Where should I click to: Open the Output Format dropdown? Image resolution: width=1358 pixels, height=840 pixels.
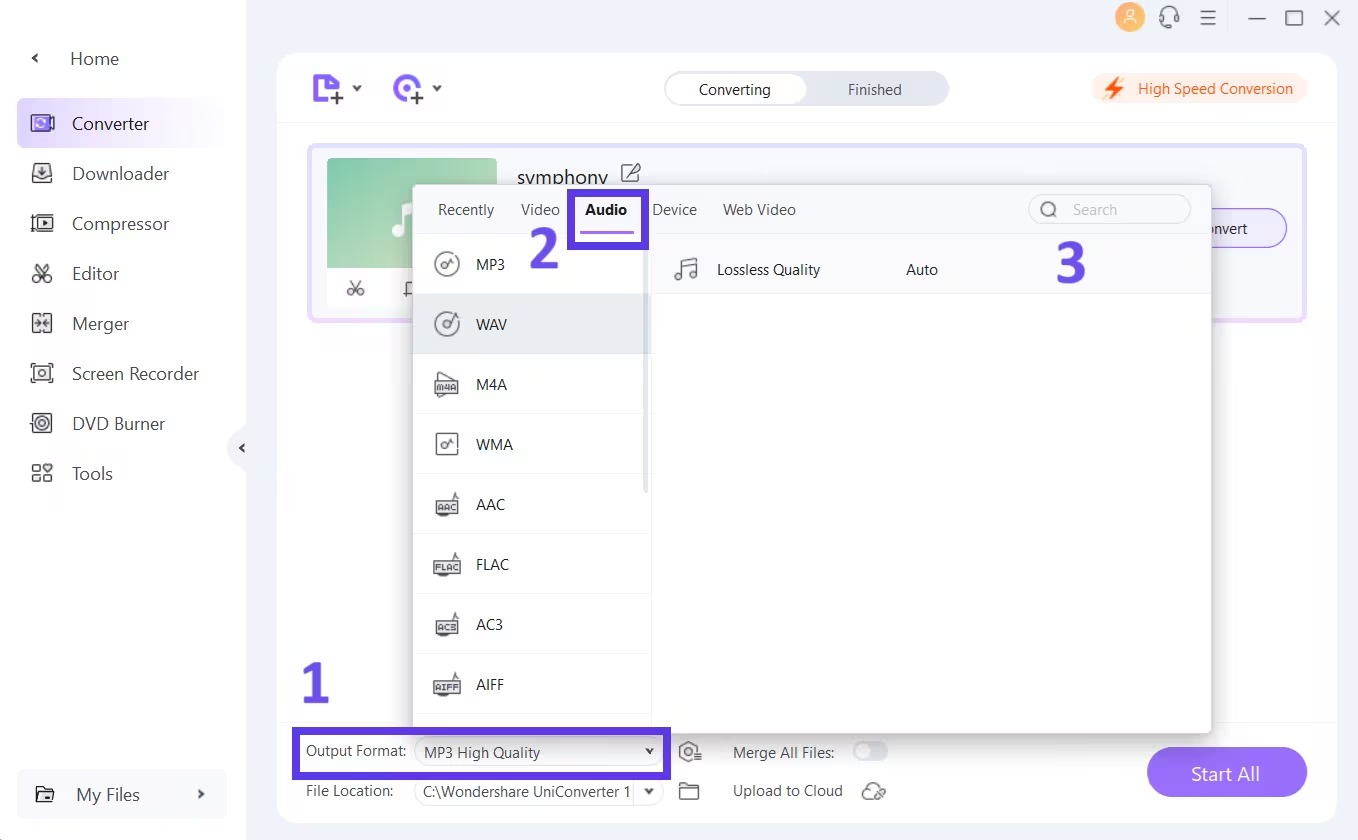(x=539, y=752)
